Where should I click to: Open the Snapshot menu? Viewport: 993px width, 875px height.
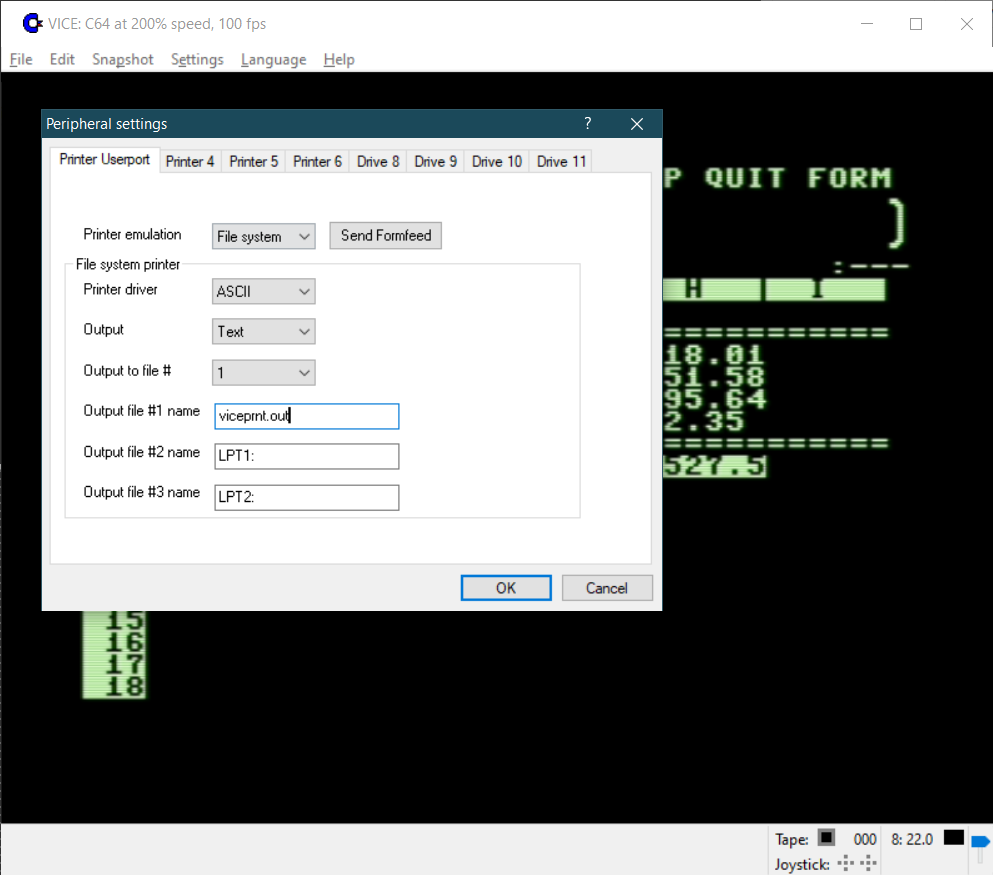(123, 60)
